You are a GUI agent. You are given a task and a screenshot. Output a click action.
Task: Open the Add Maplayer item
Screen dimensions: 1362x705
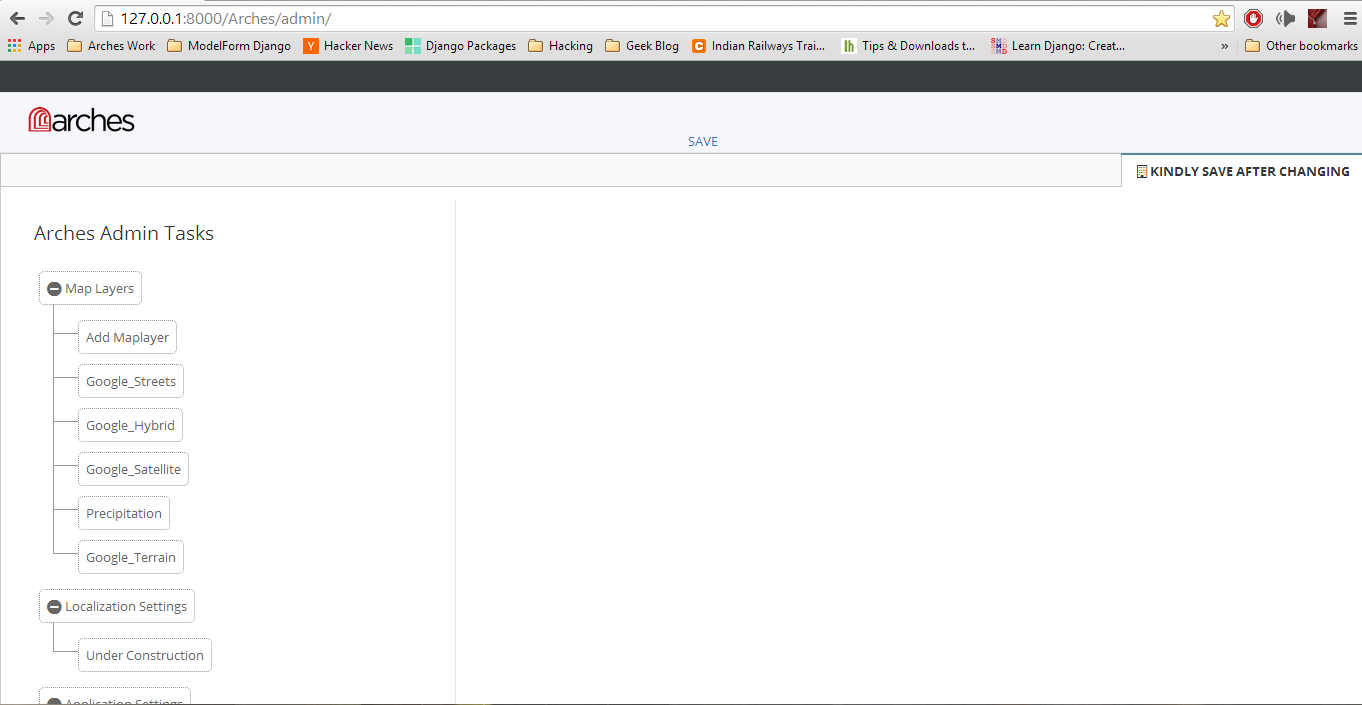tap(127, 337)
